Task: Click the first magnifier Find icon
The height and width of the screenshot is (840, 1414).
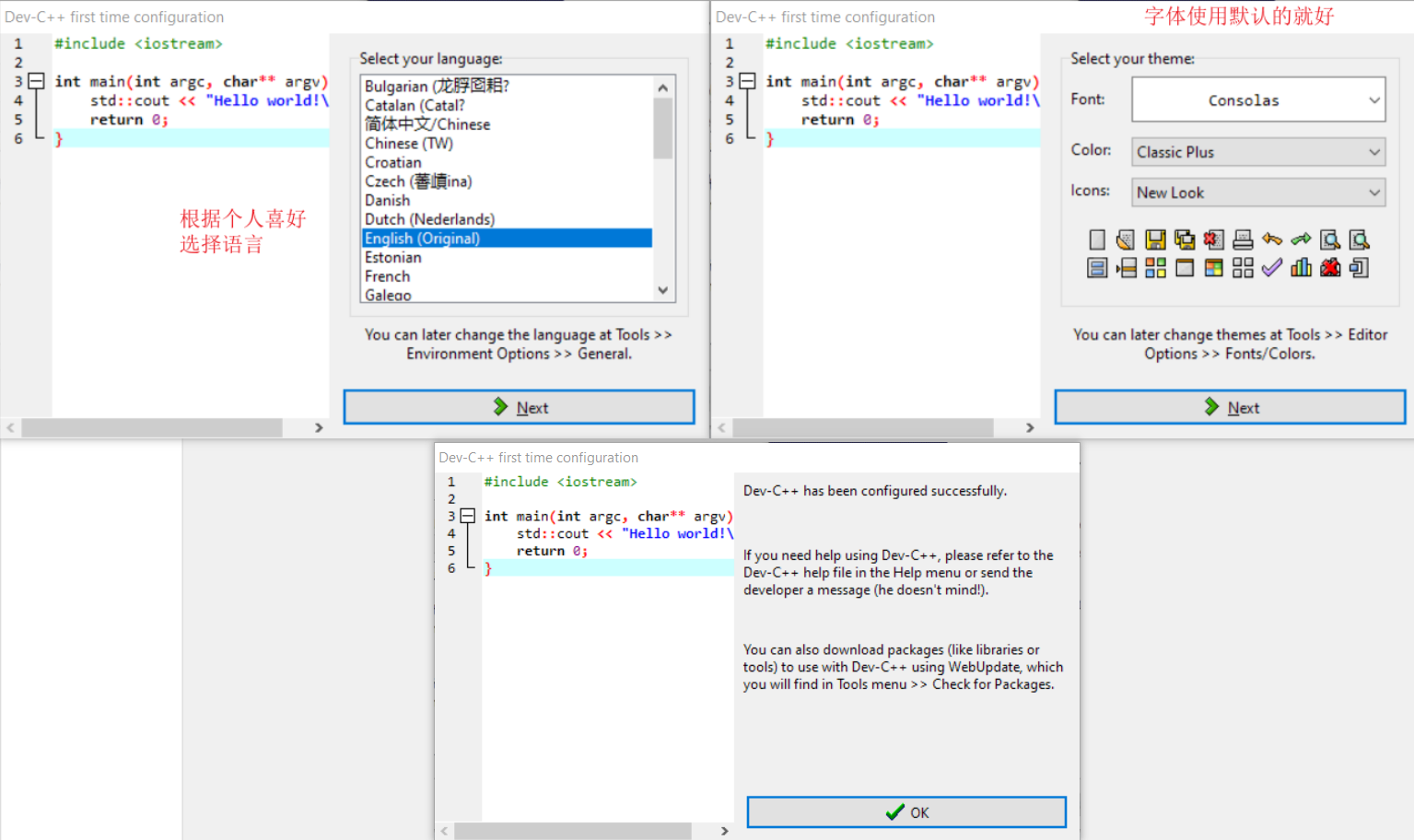Action: [1330, 240]
